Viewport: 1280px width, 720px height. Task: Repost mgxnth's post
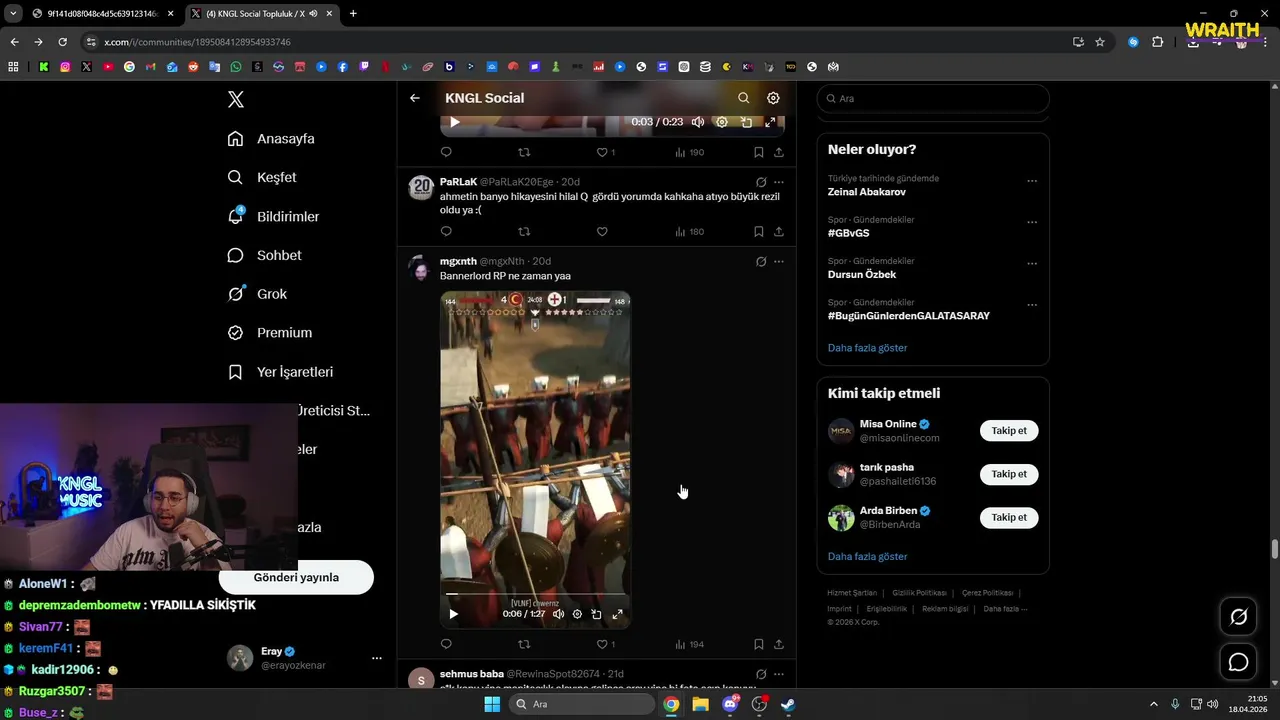[x=524, y=644]
